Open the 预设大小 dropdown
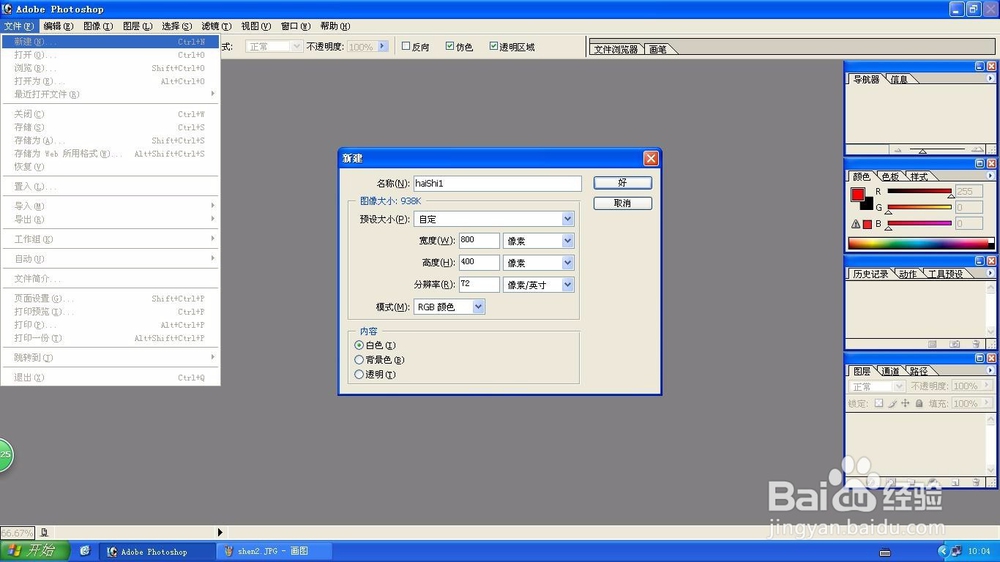Image resolution: width=1000 pixels, height=562 pixels. click(567, 219)
